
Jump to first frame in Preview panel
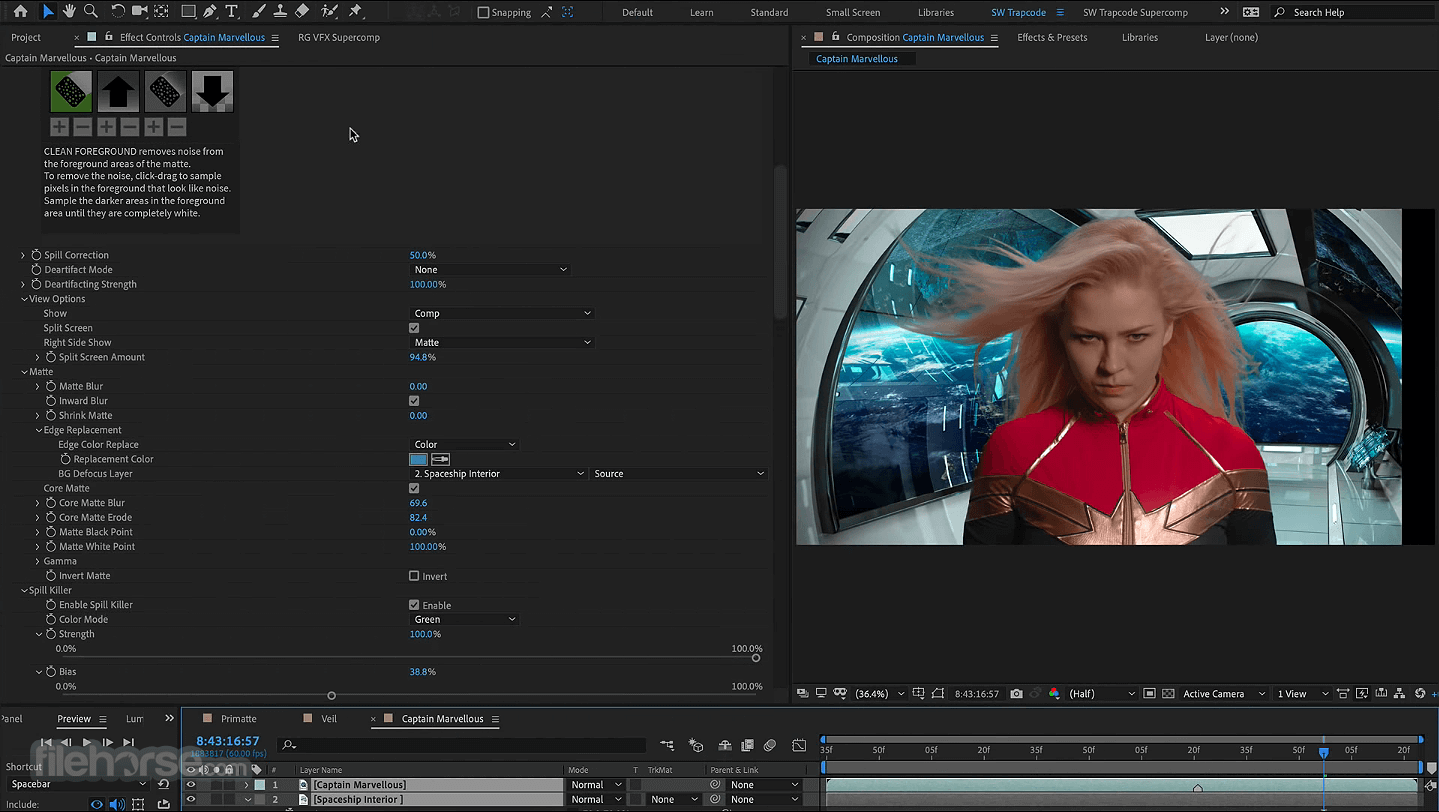point(45,742)
